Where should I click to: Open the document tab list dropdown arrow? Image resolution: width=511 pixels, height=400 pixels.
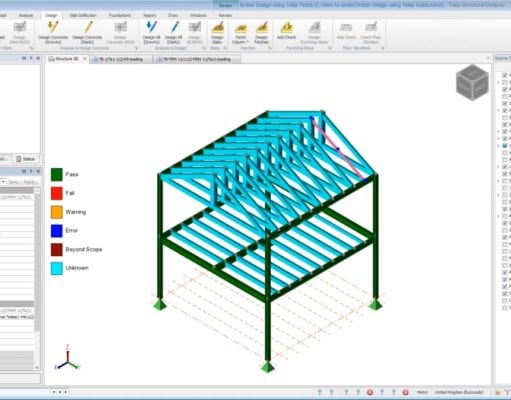pos(488,59)
